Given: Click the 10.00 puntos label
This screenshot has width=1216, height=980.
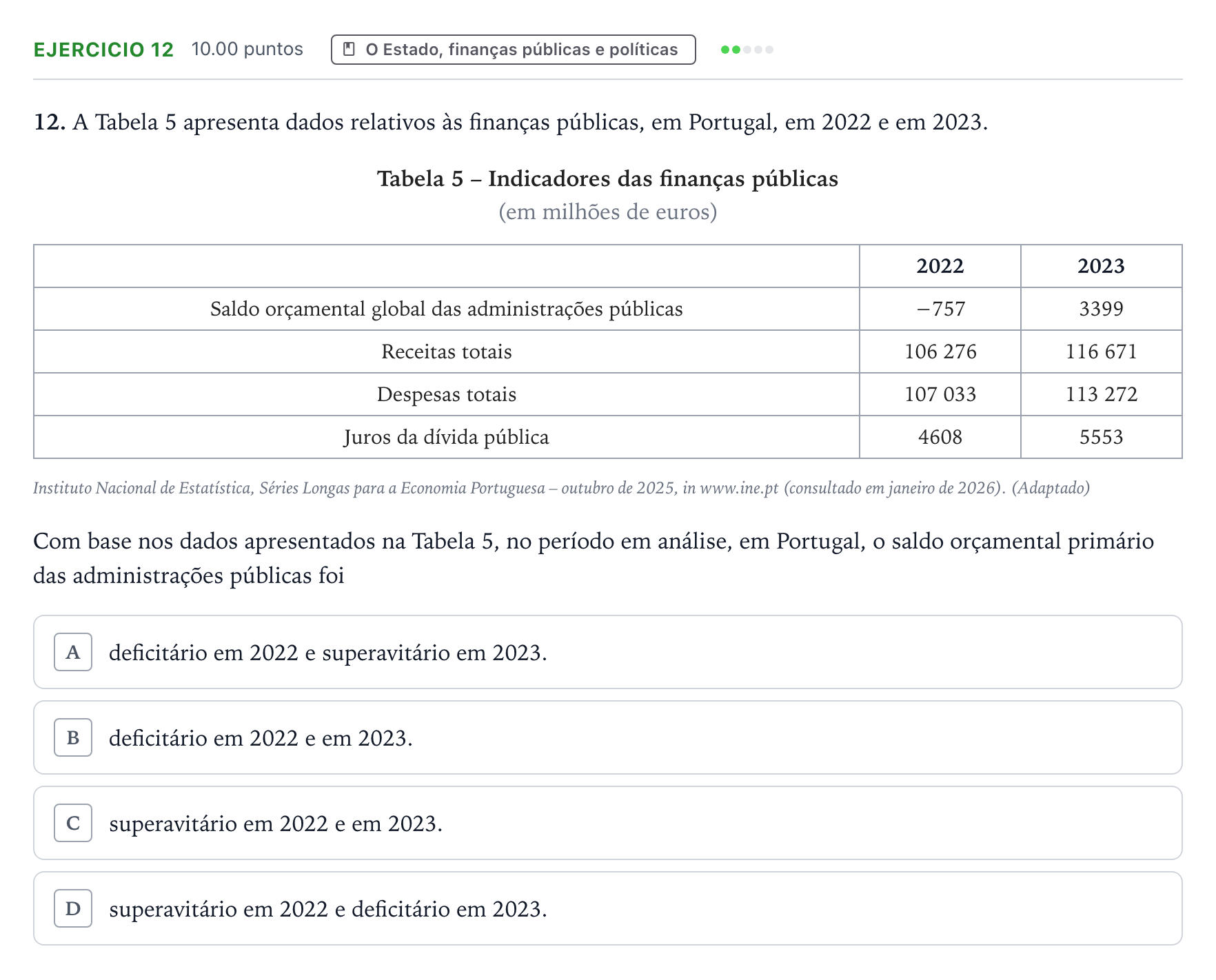Looking at the screenshot, I should coord(247,49).
